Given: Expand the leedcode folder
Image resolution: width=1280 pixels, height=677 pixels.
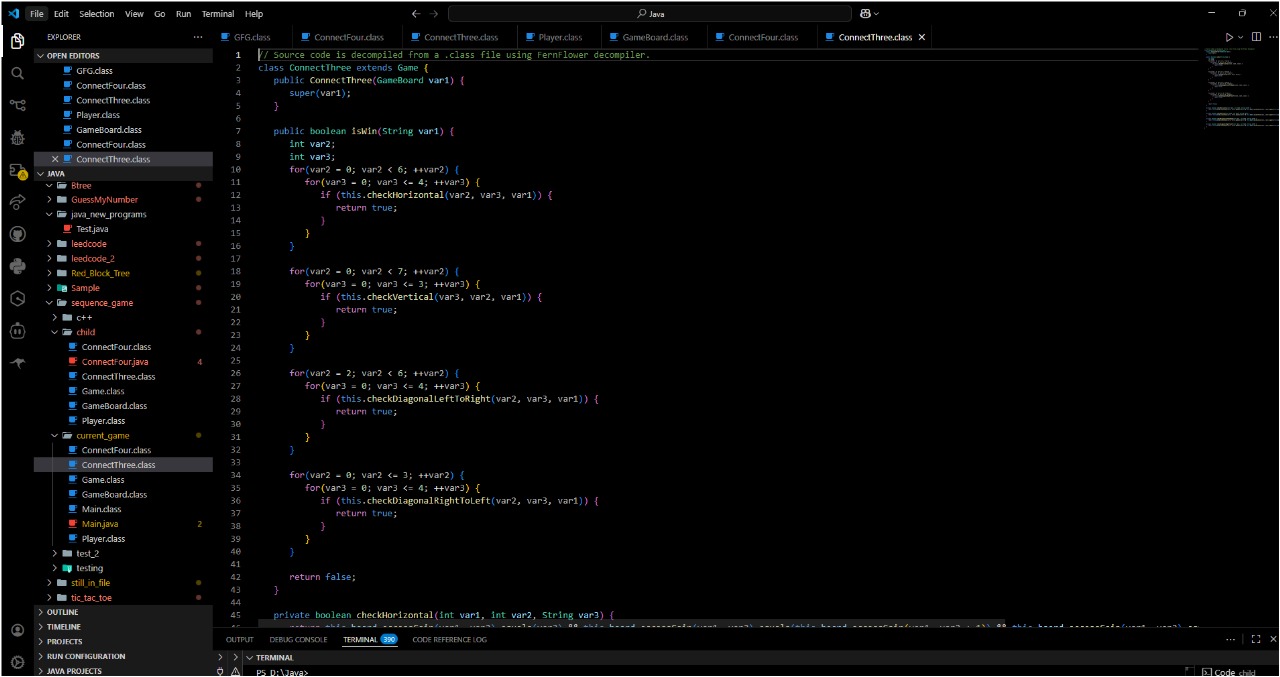Looking at the screenshot, I should [88, 244].
